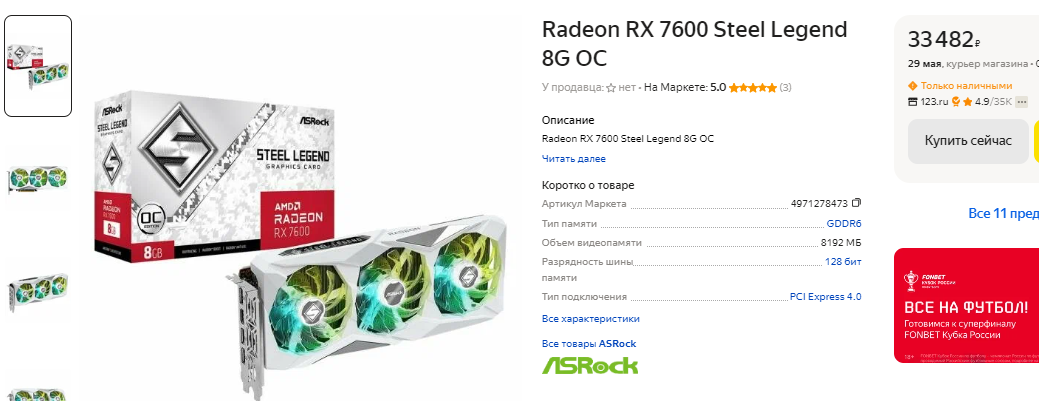The width and height of the screenshot is (1039, 401).
Task: Select the second thumbnail with front fan view
Action: tap(38, 178)
